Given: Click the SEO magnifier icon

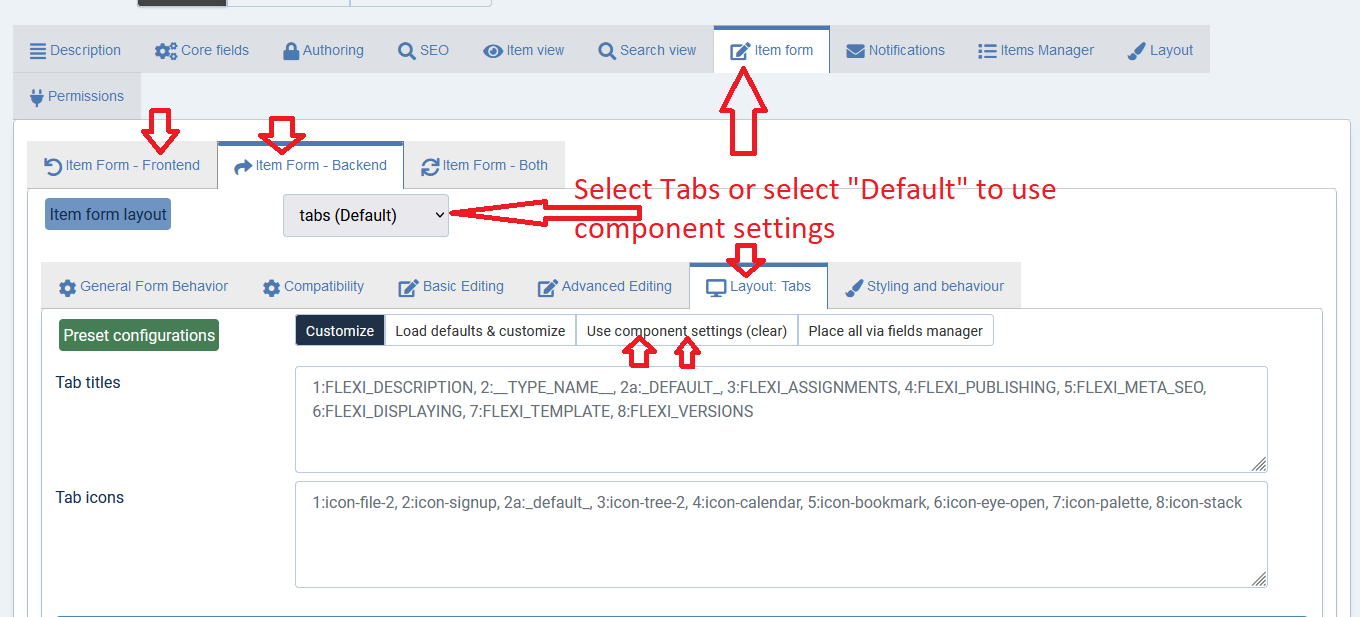Looking at the screenshot, I should pyautogui.click(x=407, y=51).
